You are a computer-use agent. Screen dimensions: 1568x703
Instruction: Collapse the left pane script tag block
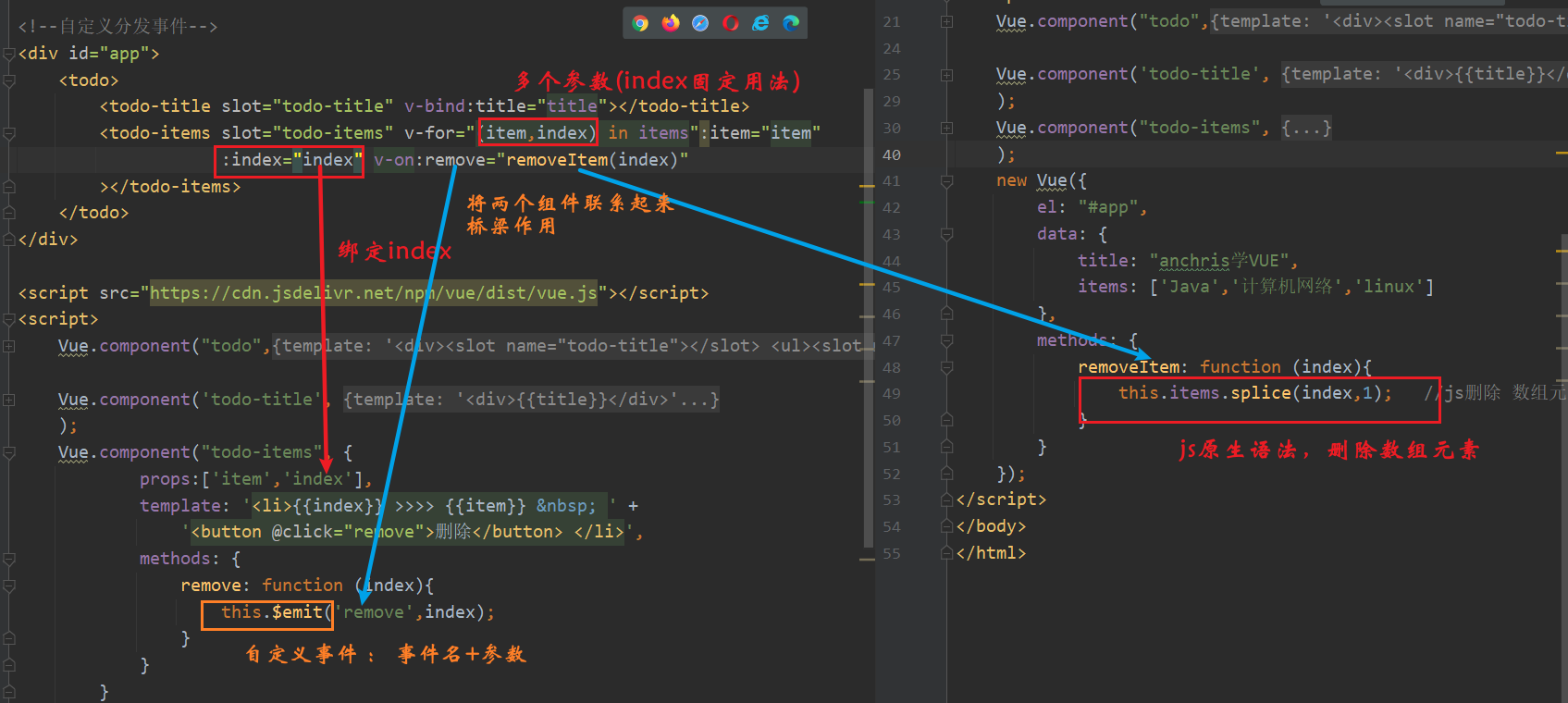tap(8, 319)
